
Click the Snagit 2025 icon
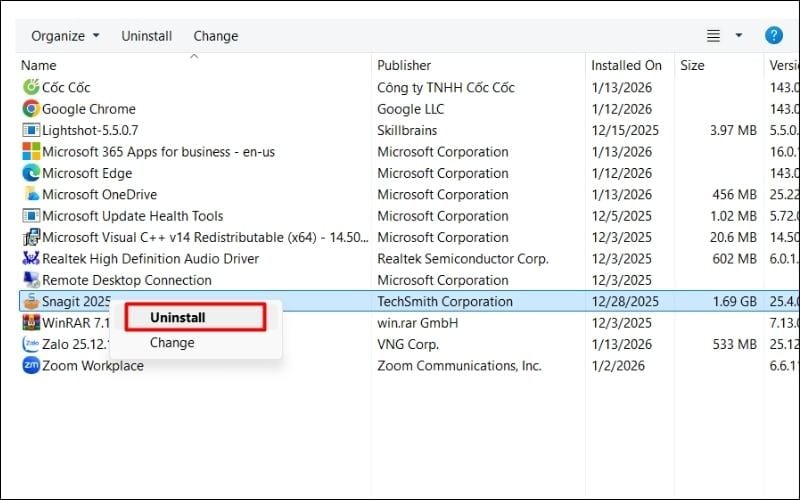(x=31, y=301)
